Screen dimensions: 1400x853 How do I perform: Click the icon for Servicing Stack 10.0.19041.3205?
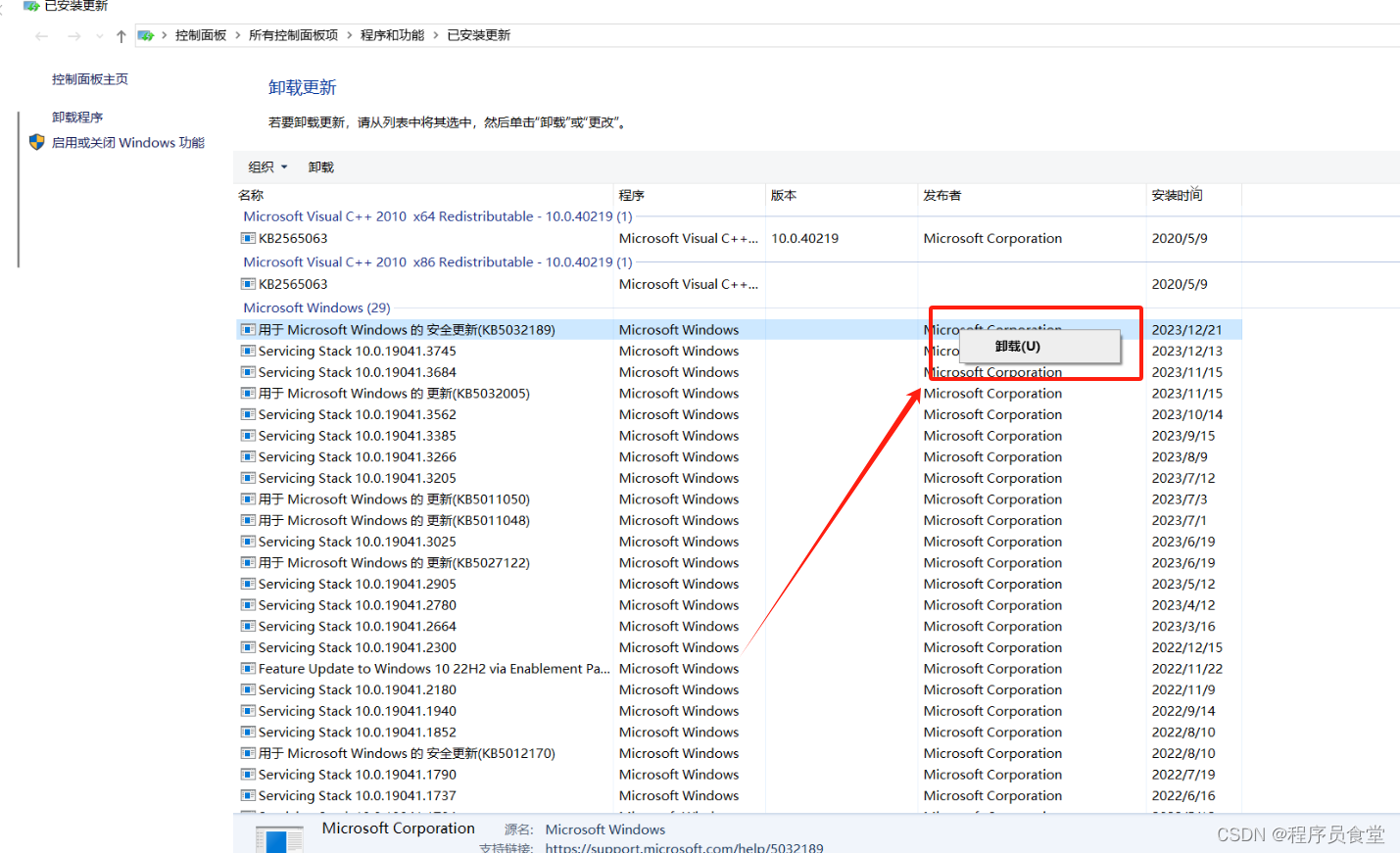(x=249, y=478)
